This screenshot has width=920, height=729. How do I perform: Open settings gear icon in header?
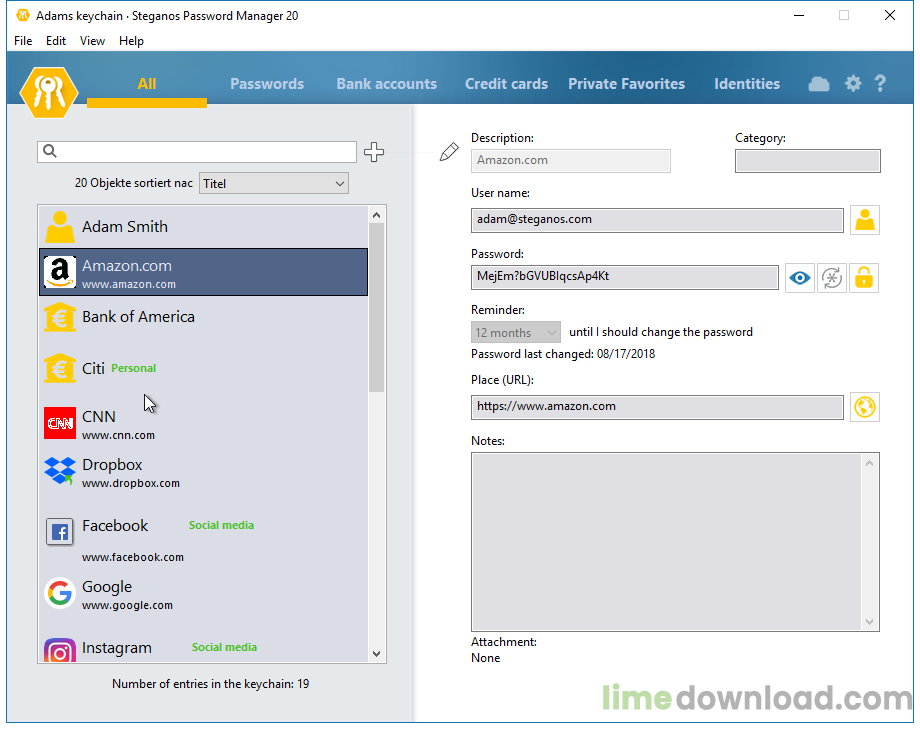coord(853,84)
